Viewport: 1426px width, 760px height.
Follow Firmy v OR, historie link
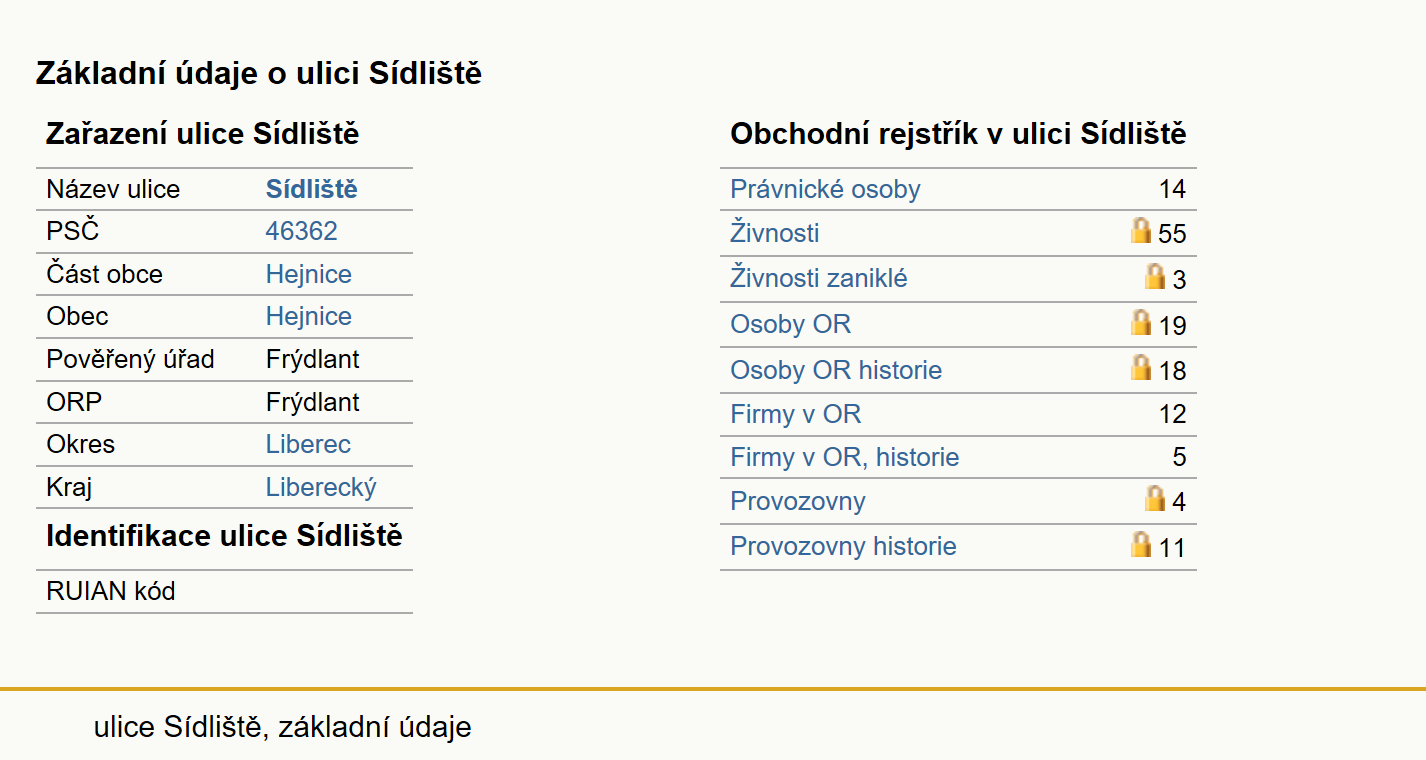pos(844,457)
